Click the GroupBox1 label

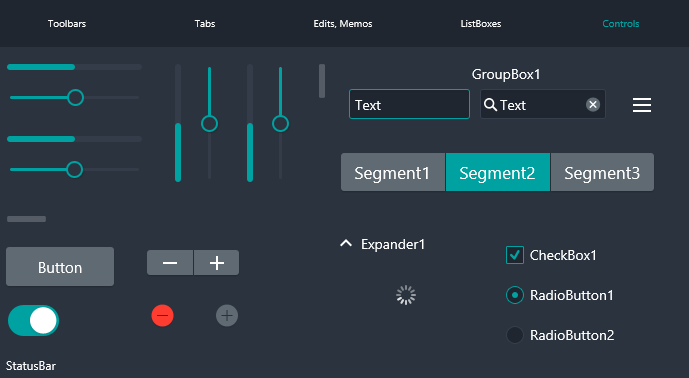coord(506,74)
